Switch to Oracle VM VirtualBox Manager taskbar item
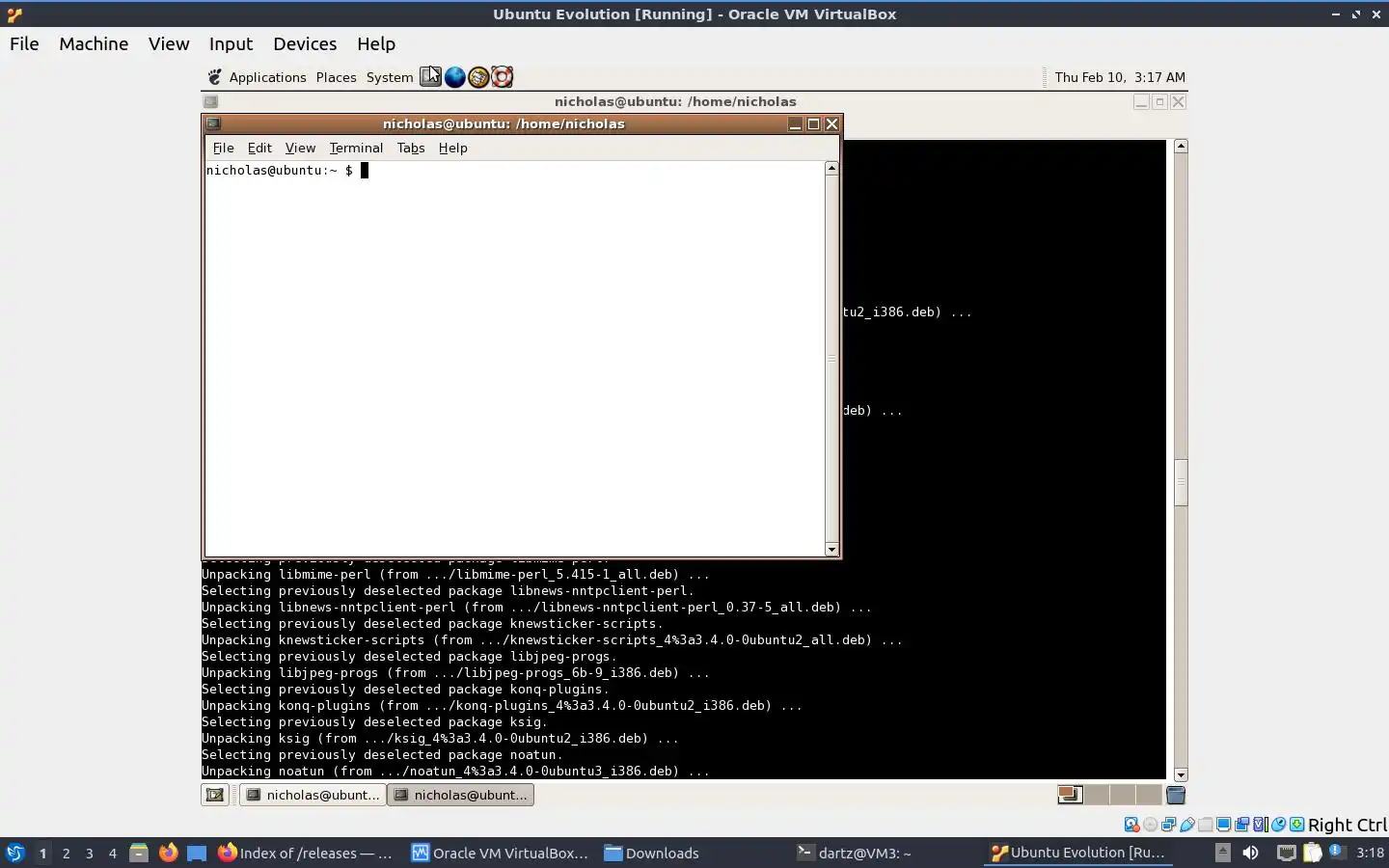Image resolution: width=1389 pixels, height=868 pixels. (x=500, y=853)
